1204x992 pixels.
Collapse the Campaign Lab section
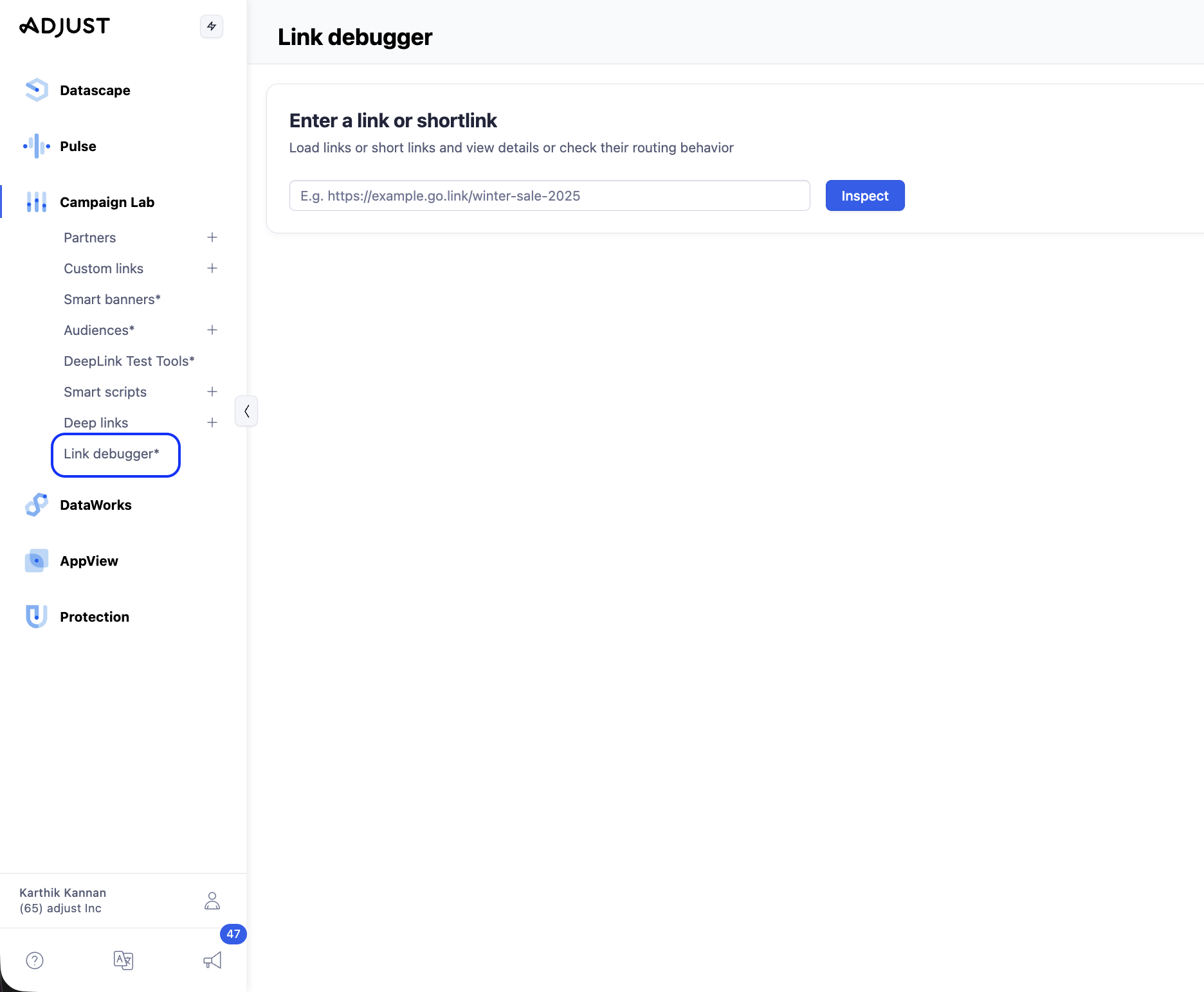(x=107, y=203)
